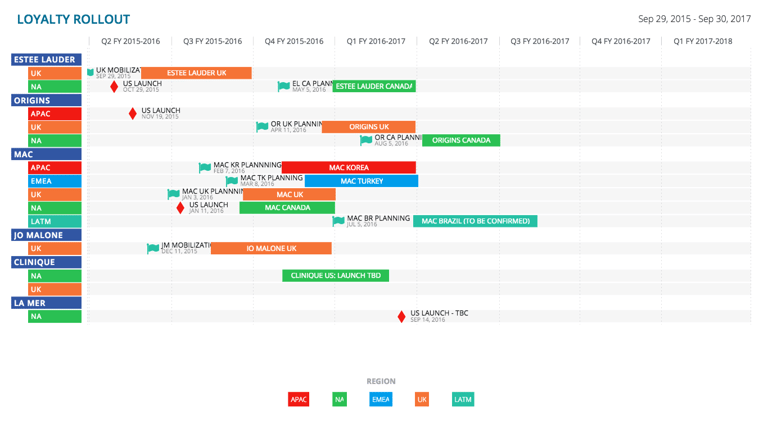This screenshot has height=430, width=768.
Task: Click the MAC BR Planning flag marker
Action: point(338,221)
